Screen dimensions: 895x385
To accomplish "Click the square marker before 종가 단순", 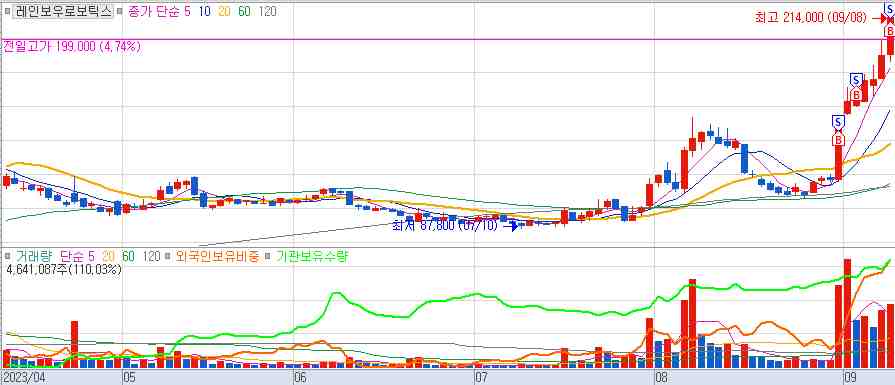I will point(120,12).
